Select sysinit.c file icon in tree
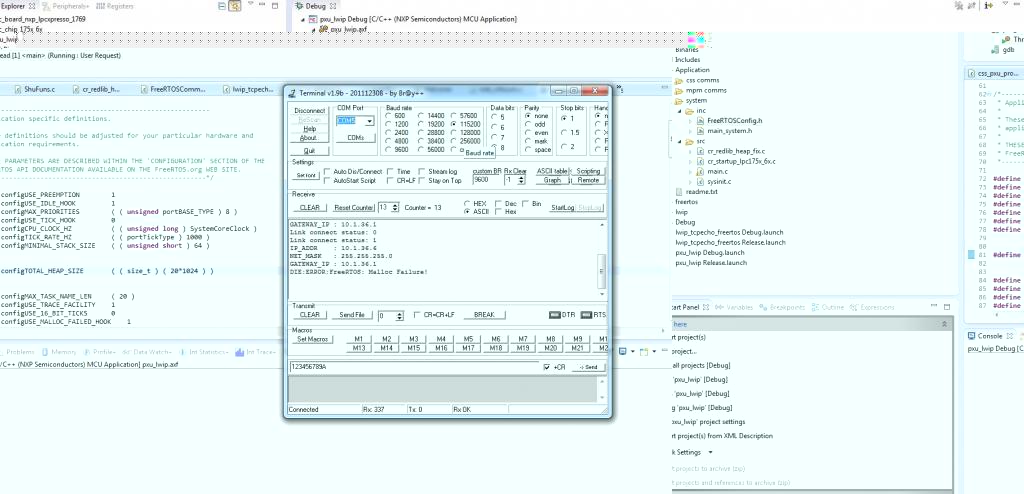The height and width of the screenshot is (494, 1024). coord(701,182)
